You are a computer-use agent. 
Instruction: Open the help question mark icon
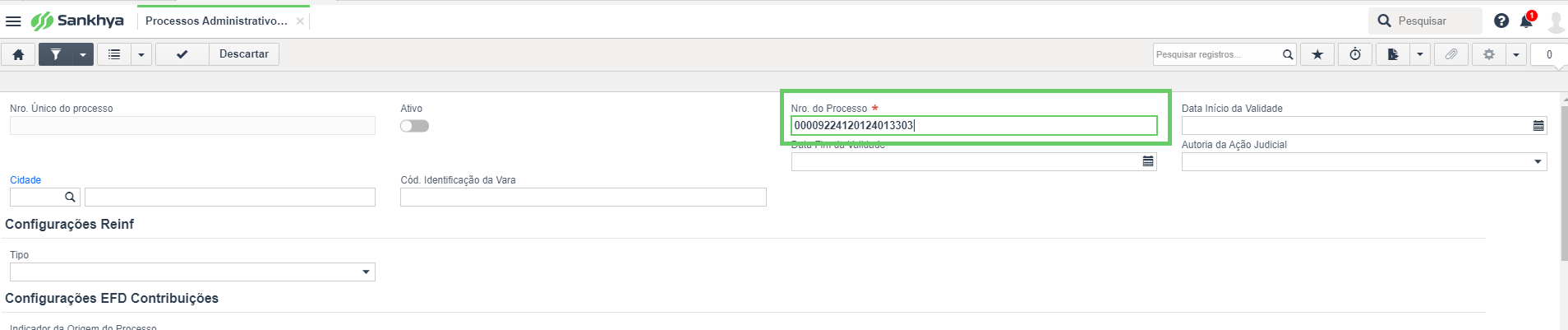[x=1501, y=21]
